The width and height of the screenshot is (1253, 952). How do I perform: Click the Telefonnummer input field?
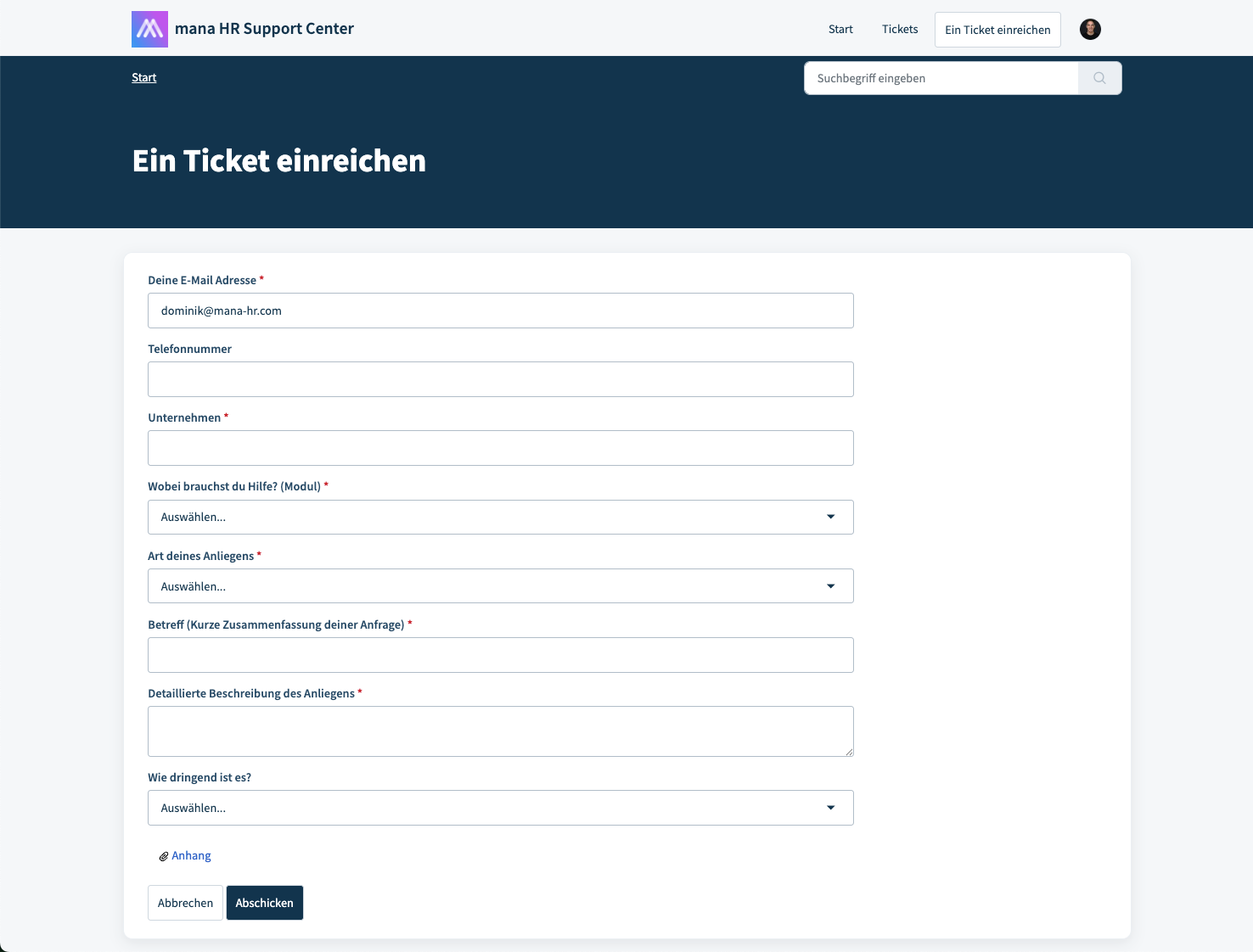coord(501,379)
